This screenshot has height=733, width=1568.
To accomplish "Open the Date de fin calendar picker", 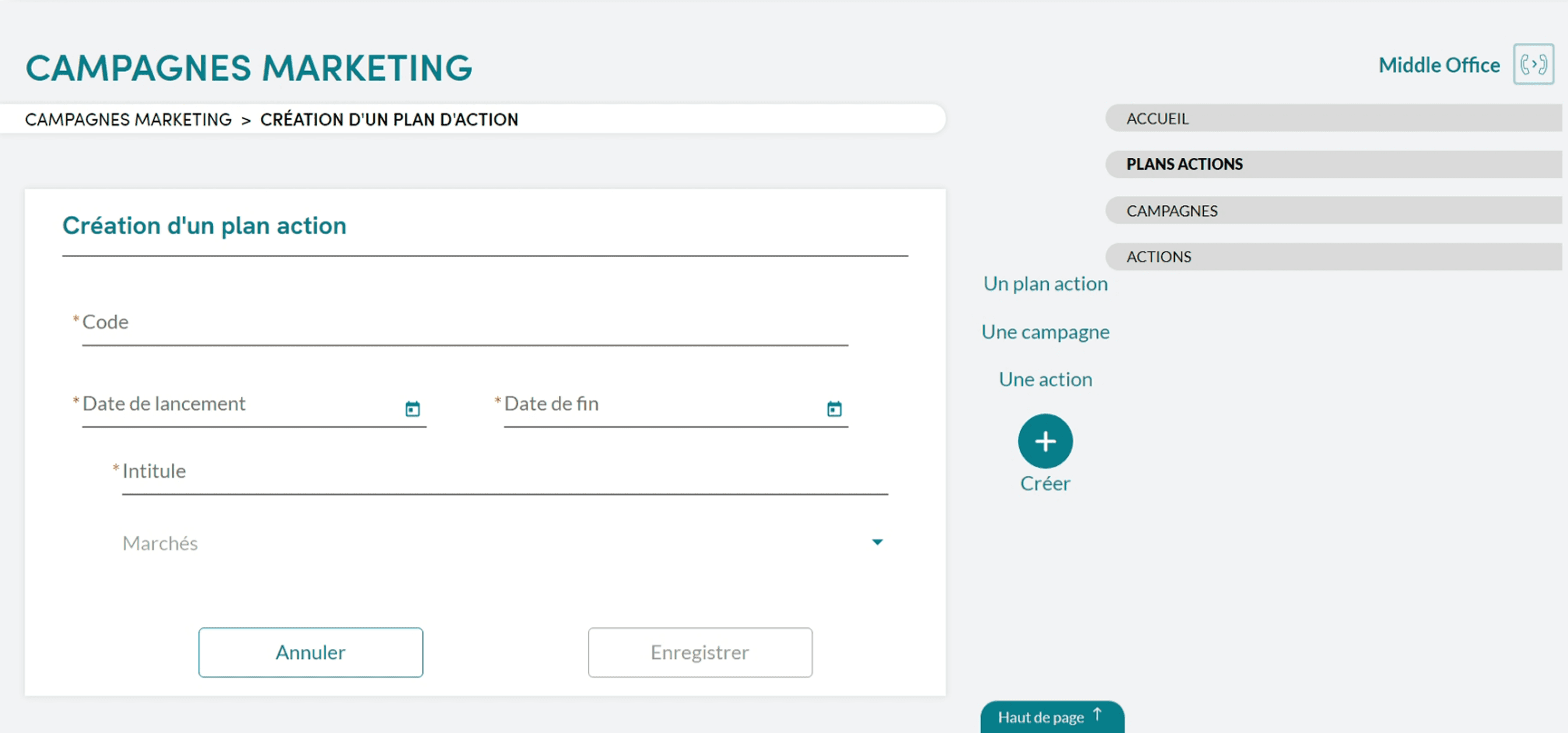I will tap(834, 409).
